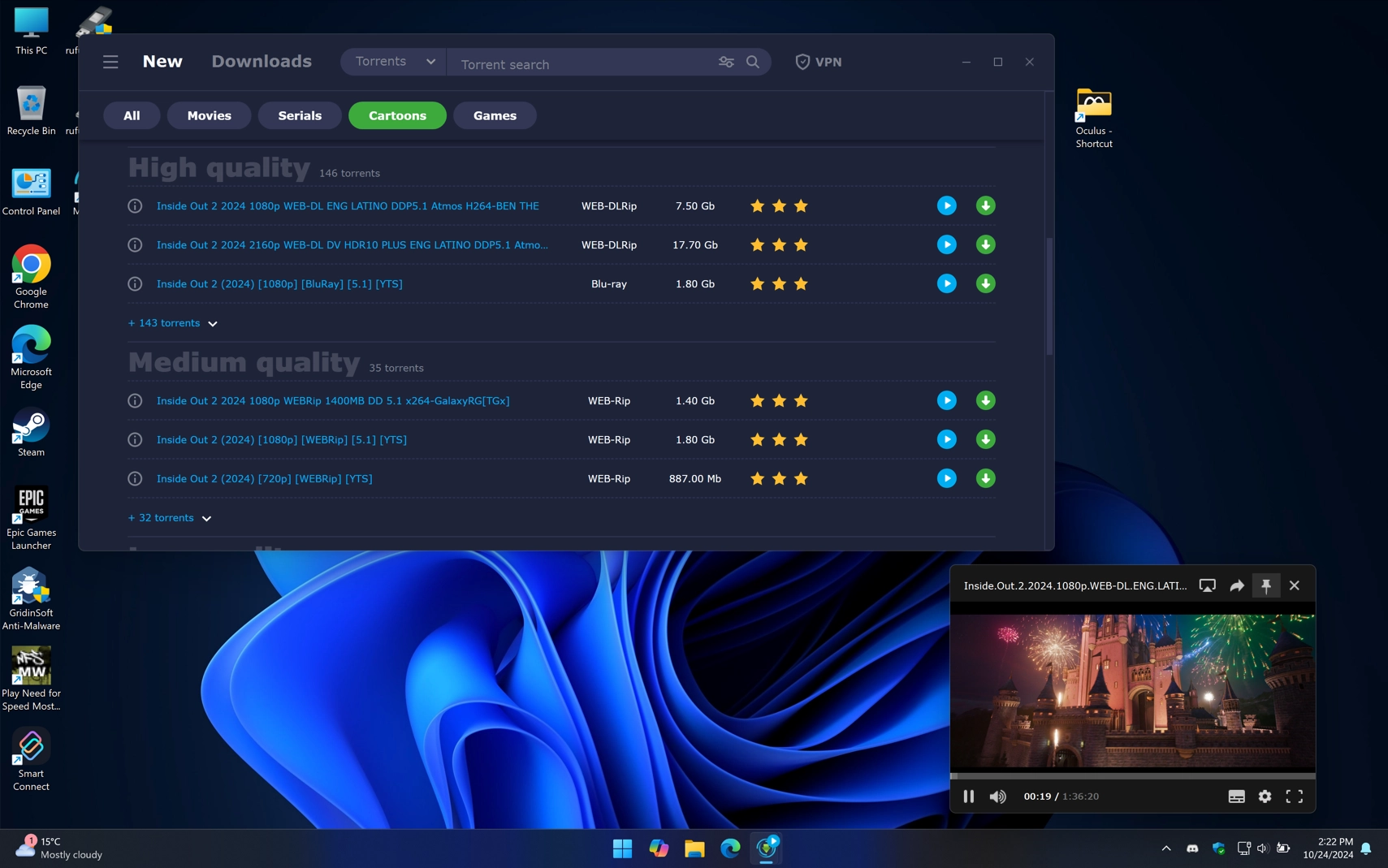1388x868 pixels.
Task: Open the video player settings gear
Action: click(1265, 797)
